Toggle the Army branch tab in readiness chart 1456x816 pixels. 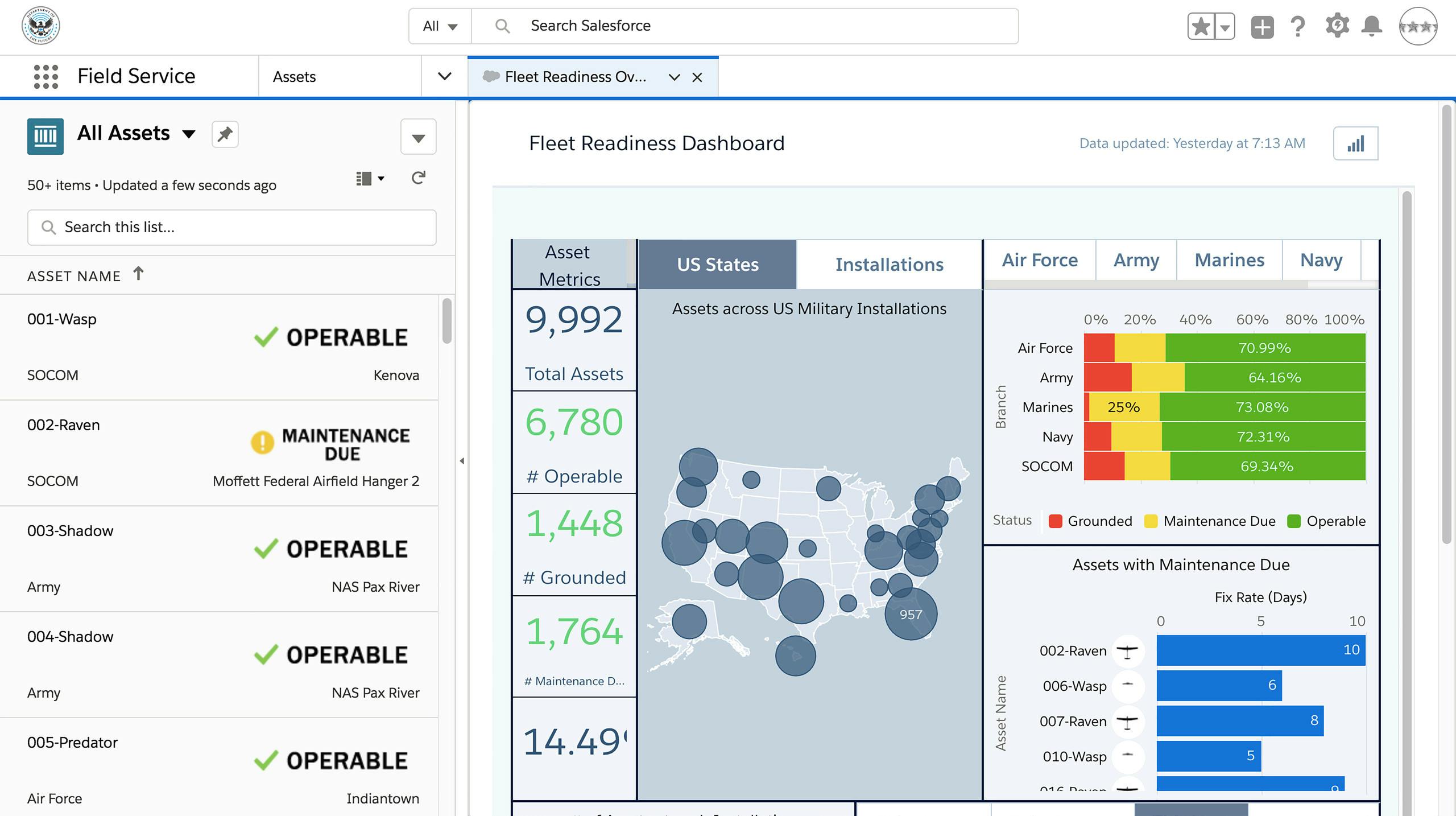(1137, 260)
